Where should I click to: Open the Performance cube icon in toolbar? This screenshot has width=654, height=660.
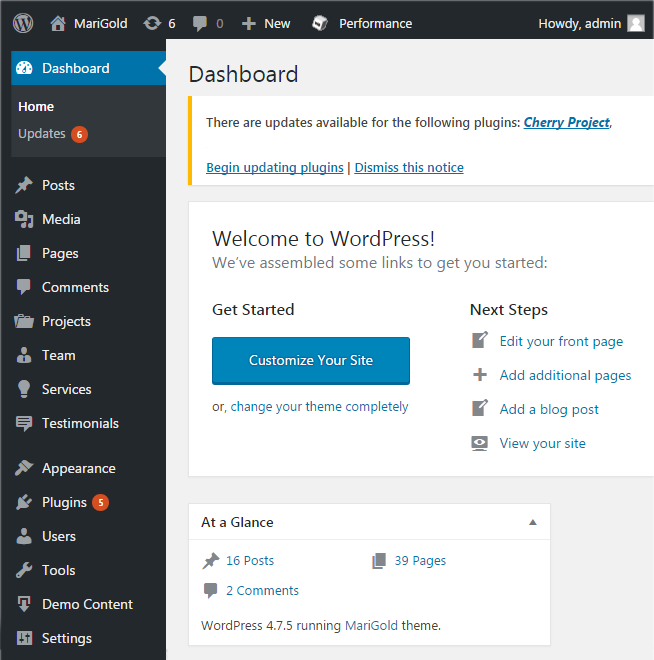tap(320, 23)
